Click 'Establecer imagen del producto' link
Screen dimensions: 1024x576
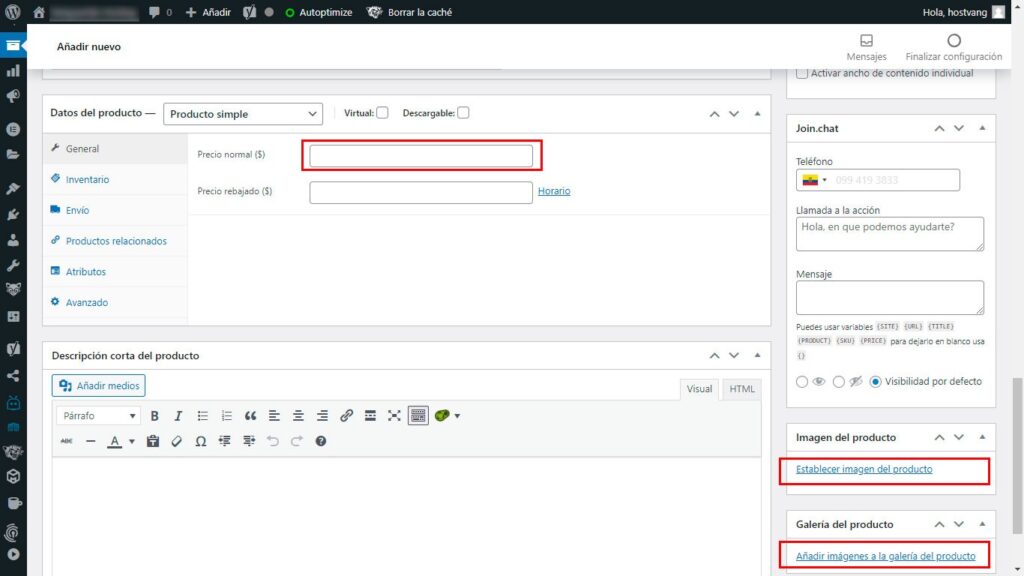click(864, 469)
